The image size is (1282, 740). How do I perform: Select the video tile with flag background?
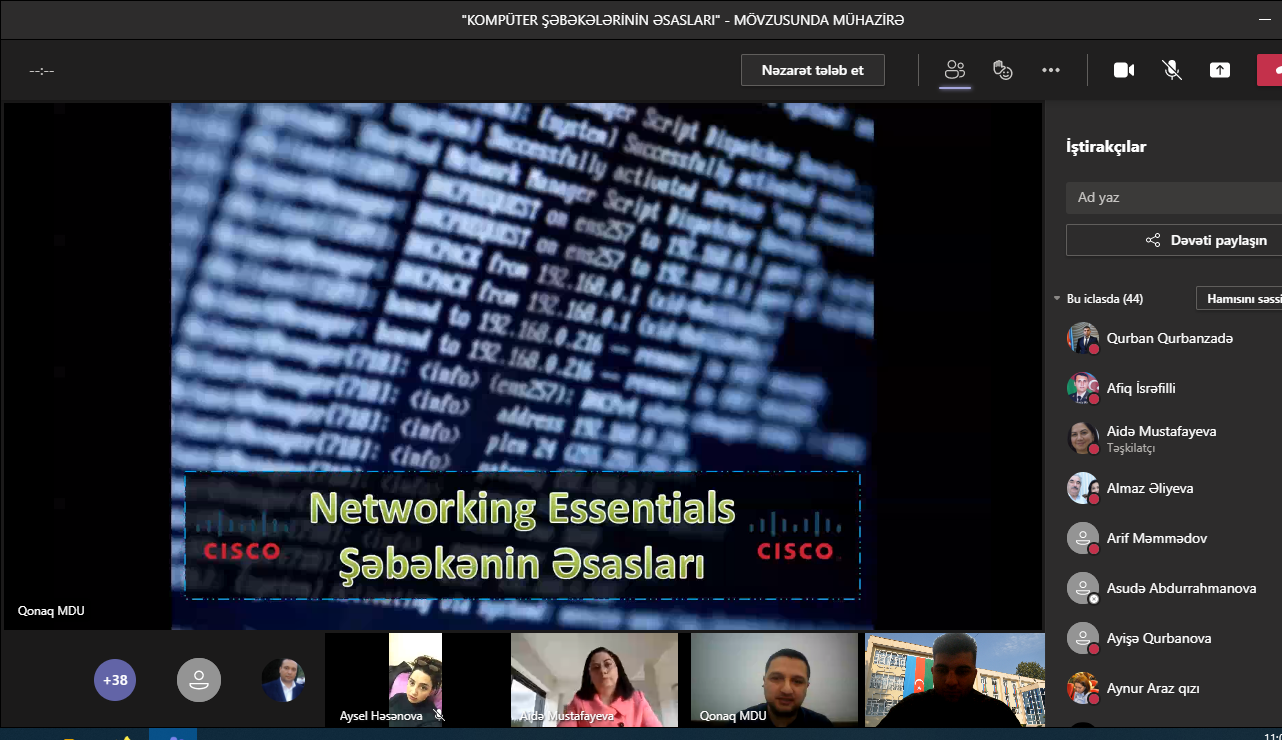955,679
